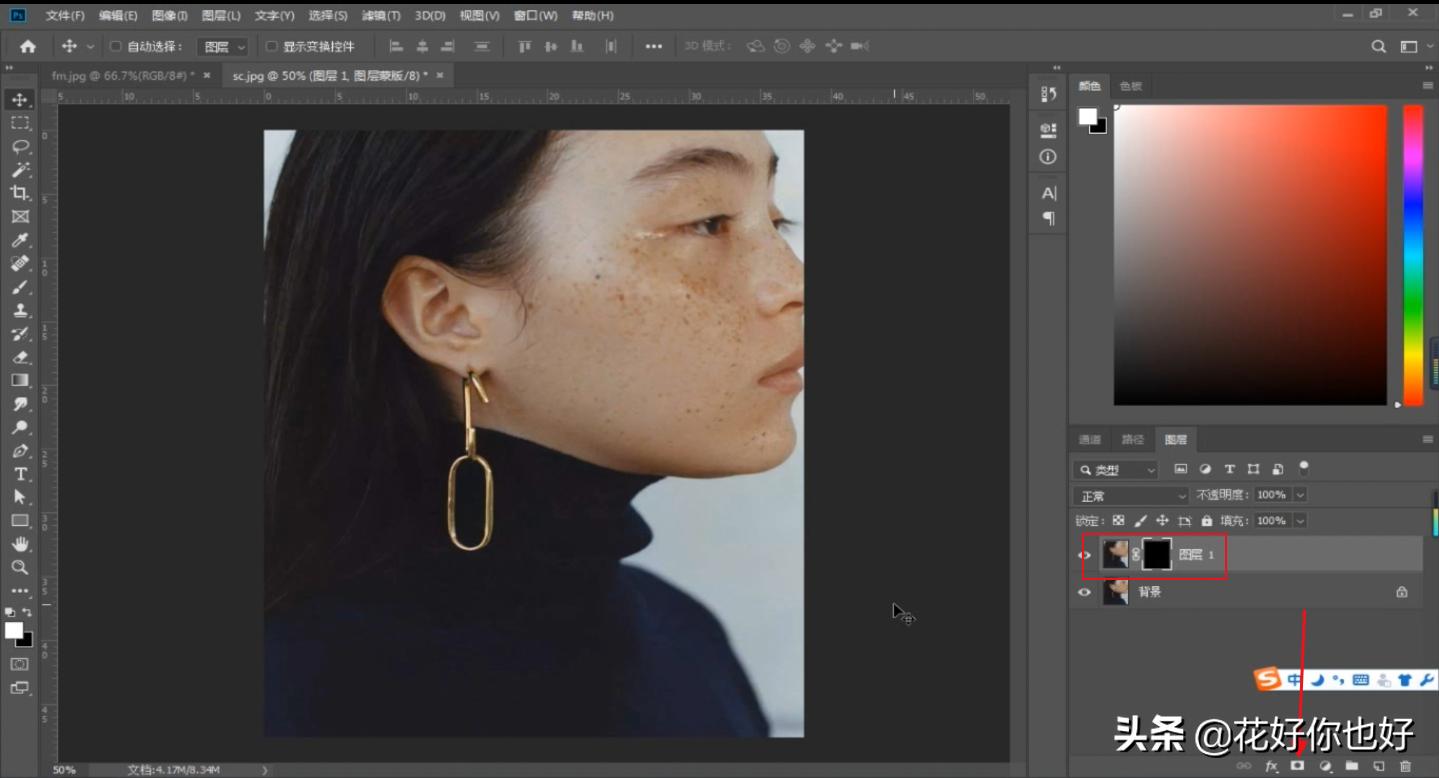Switch to the 通道 panel tab
This screenshot has width=1439, height=778.
coord(1089,440)
